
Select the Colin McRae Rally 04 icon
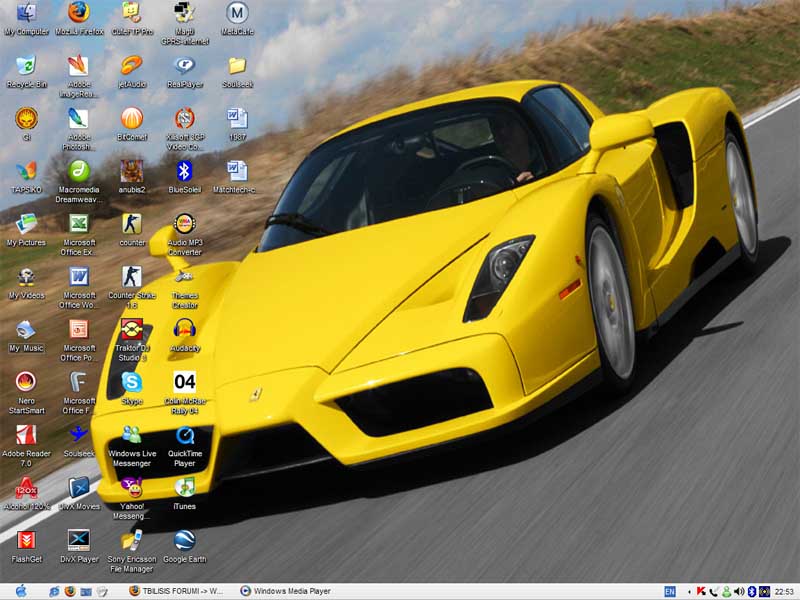click(185, 393)
